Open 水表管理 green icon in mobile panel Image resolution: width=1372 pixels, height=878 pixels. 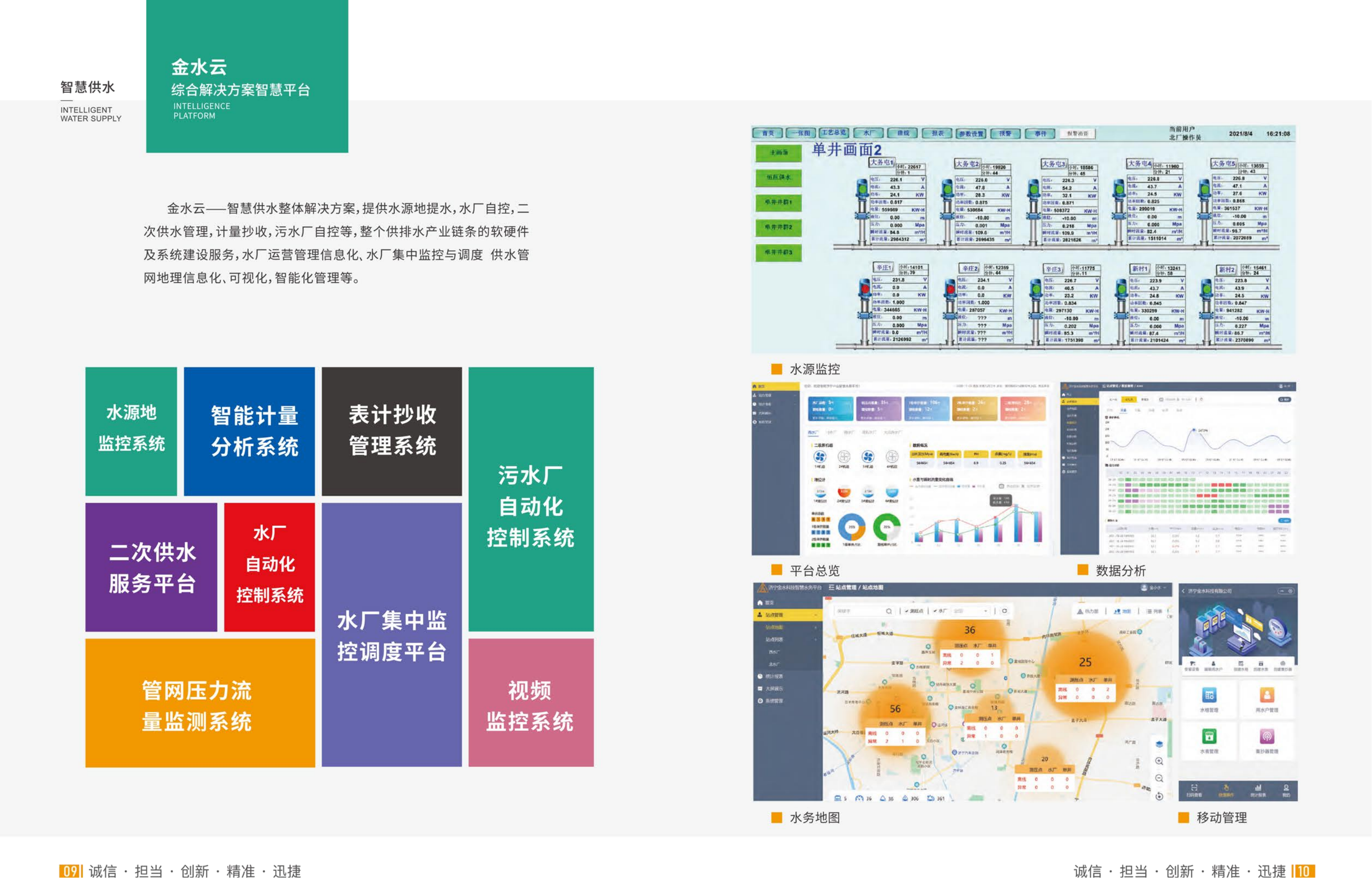point(1209,736)
